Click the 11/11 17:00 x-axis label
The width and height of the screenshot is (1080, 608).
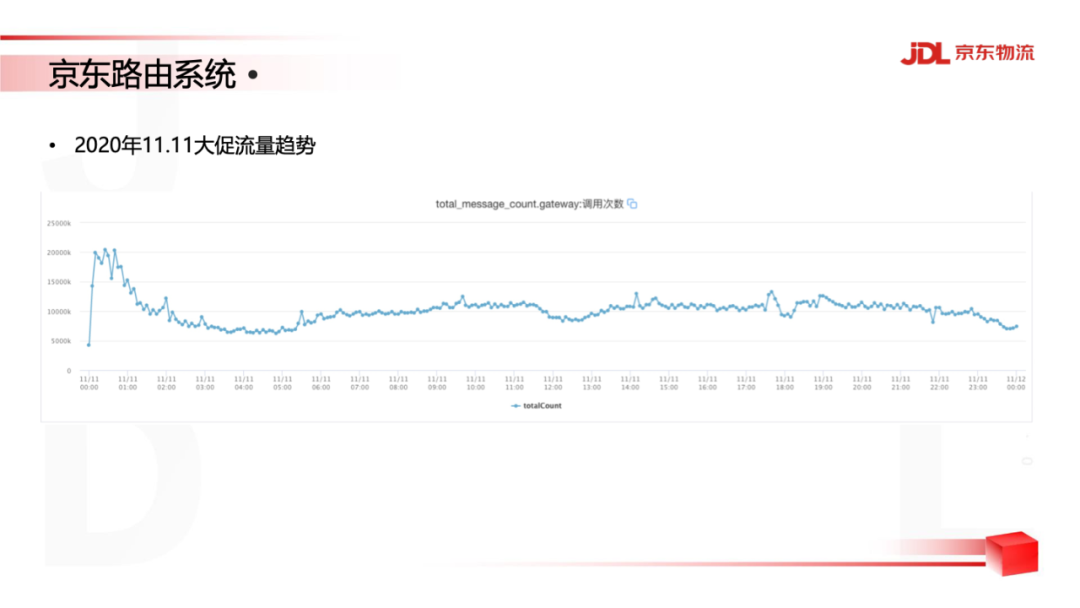coord(746,384)
